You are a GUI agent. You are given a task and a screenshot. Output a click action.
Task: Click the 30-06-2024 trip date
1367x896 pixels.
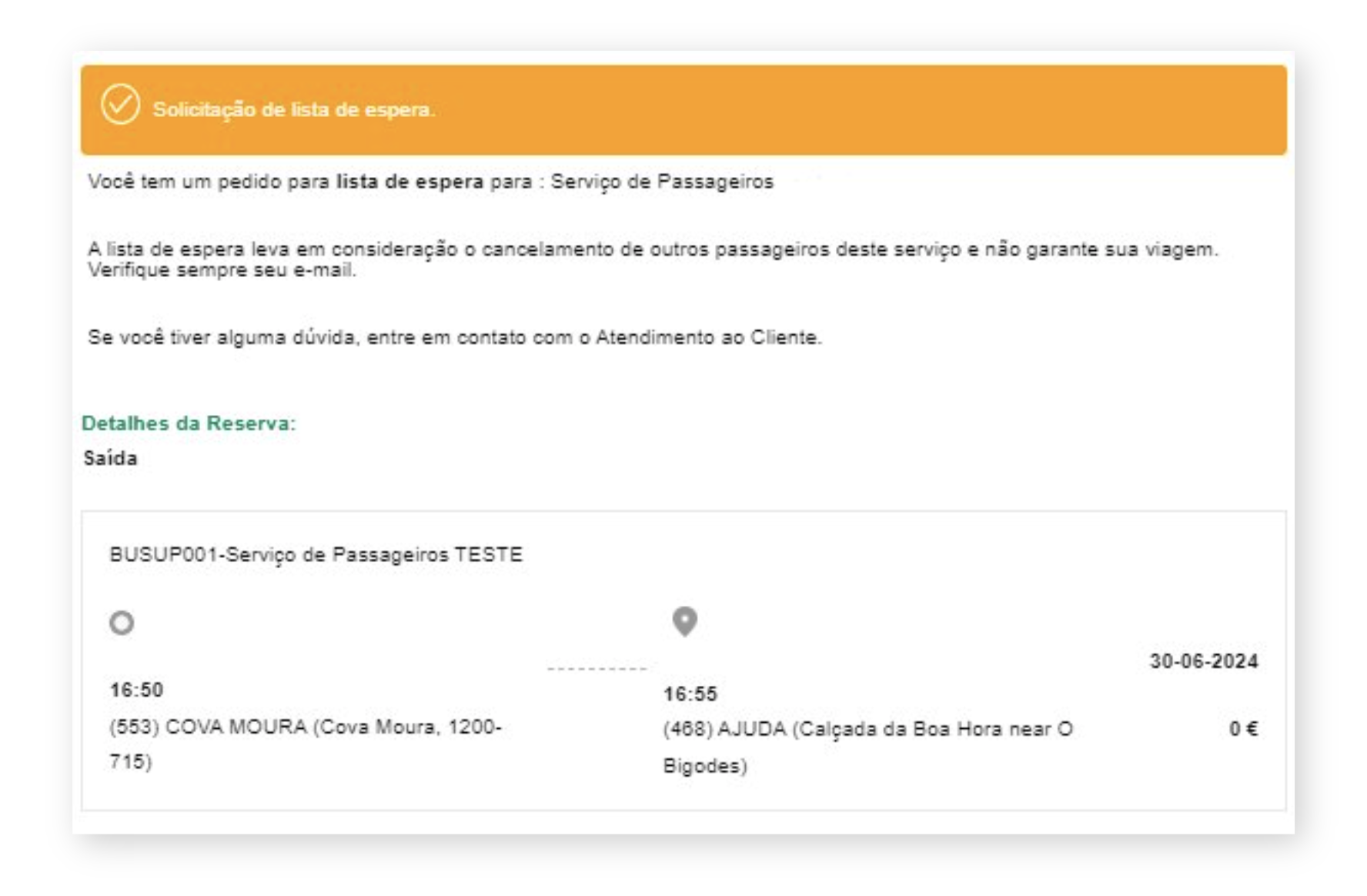click(1204, 660)
